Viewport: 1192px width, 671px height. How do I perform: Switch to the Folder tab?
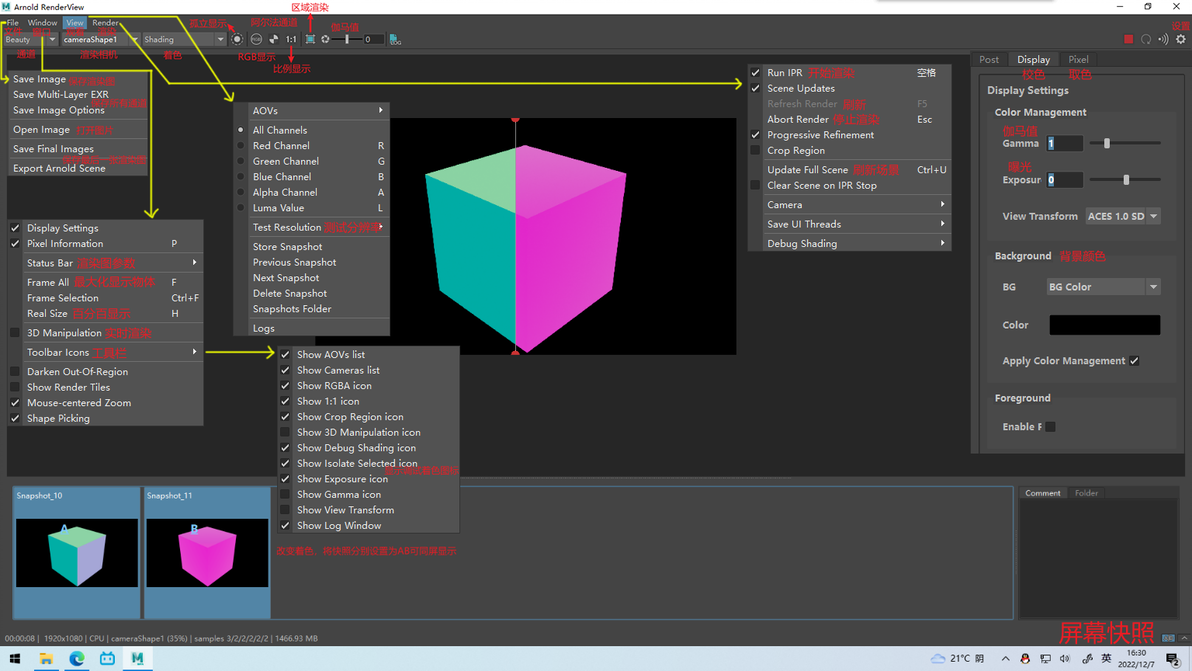[x=1086, y=493]
